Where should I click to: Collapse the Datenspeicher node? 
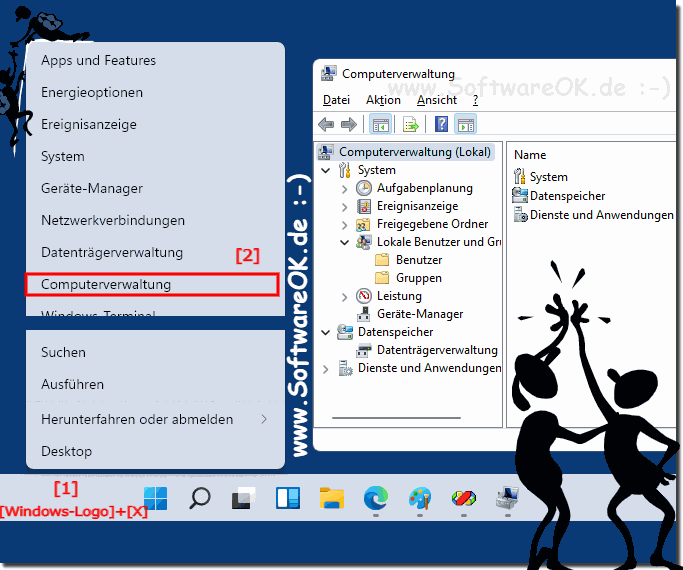point(325,333)
